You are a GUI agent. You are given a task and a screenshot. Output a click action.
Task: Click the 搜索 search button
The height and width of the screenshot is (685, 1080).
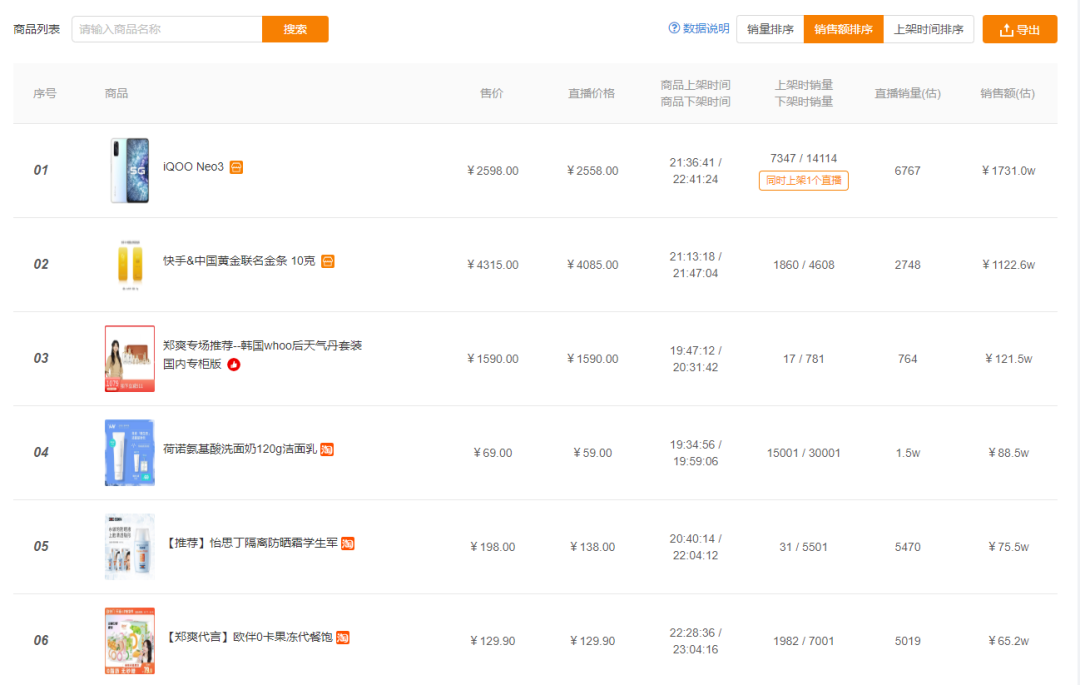(295, 29)
